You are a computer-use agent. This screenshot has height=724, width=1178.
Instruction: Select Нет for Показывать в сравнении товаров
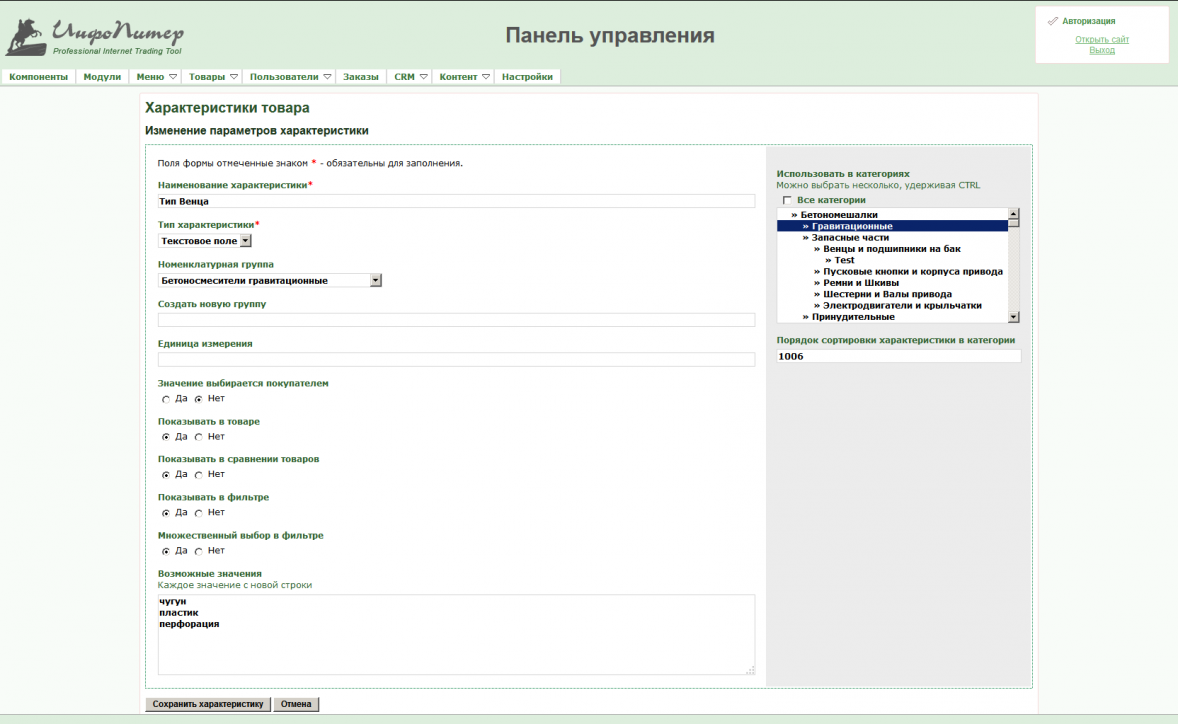pyautogui.click(x=198, y=475)
